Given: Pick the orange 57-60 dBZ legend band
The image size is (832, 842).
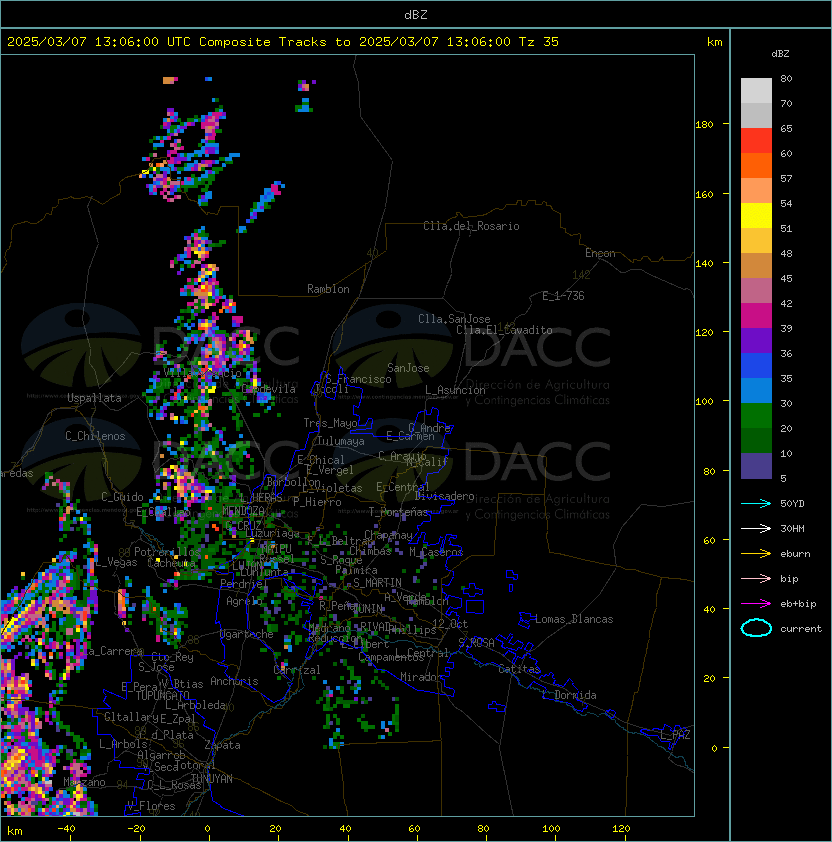Looking at the screenshot, I should tap(756, 165).
